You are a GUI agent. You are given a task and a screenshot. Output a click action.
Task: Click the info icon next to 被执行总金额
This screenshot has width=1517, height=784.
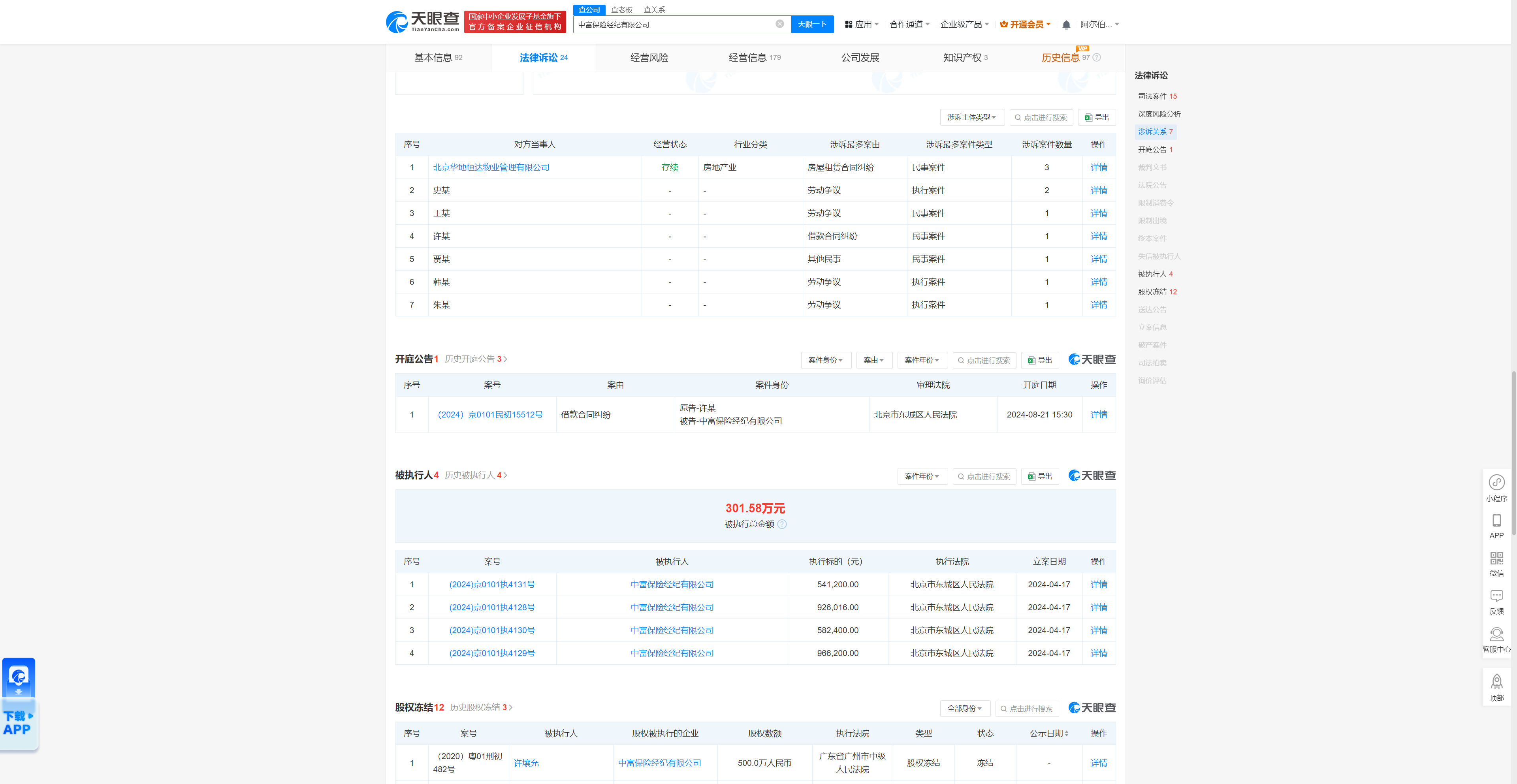(782, 525)
